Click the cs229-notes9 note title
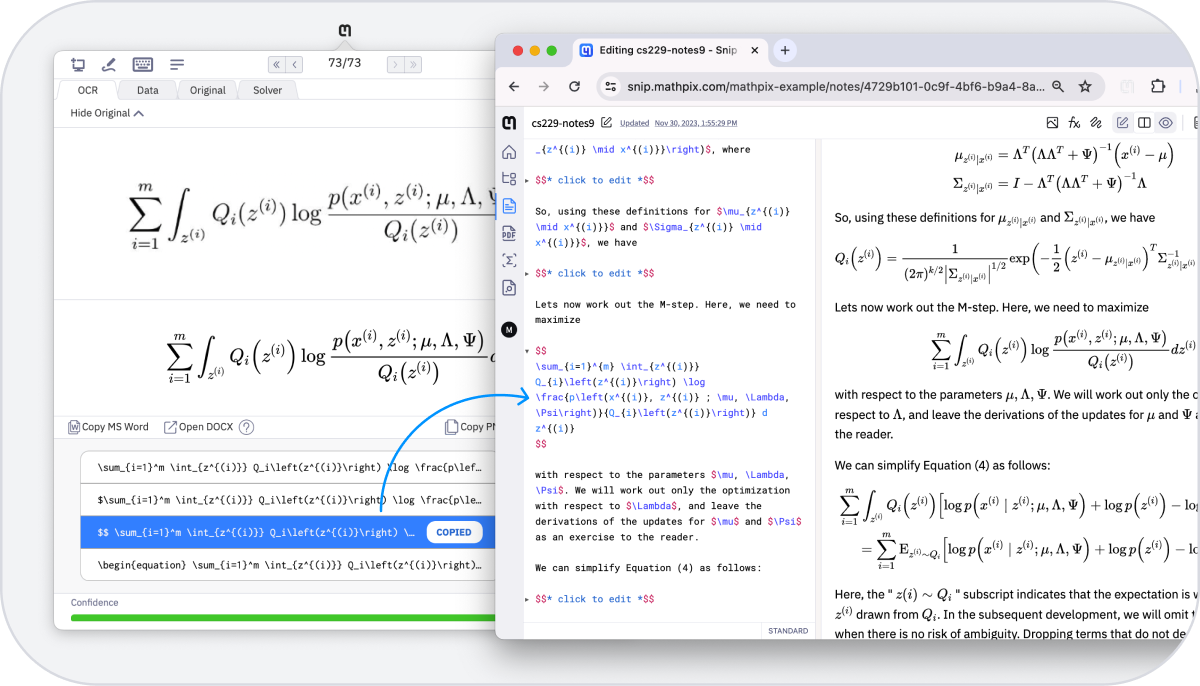1200x686 pixels. [x=563, y=123]
